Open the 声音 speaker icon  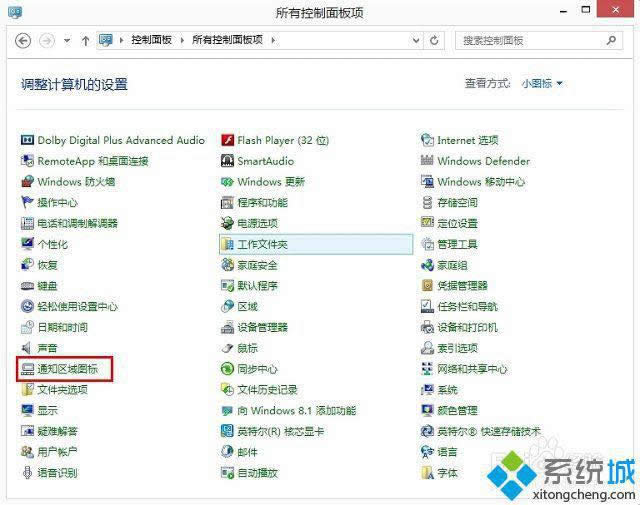point(27,348)
